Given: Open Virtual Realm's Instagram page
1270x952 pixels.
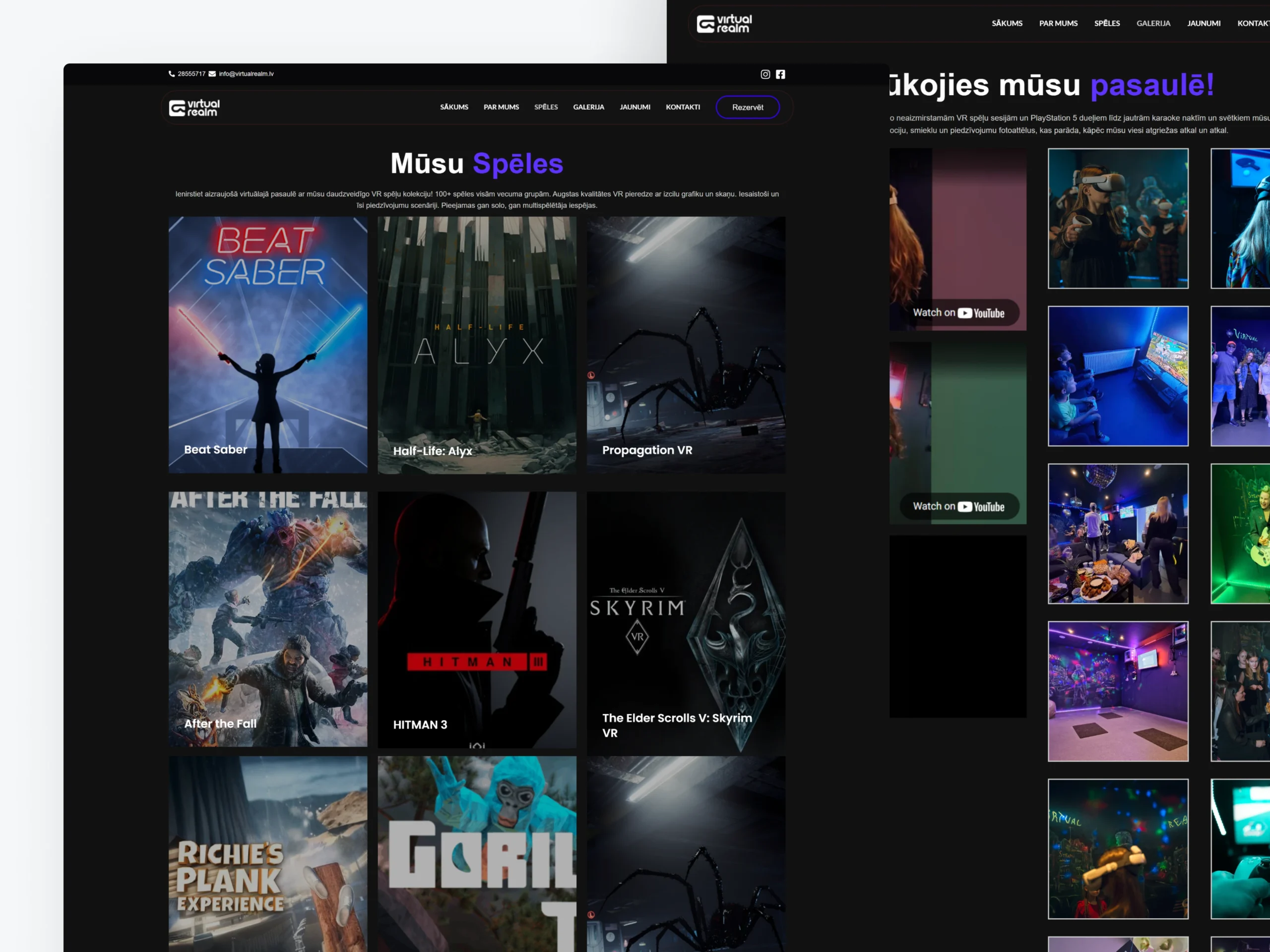Looking at the screenshot, I should [x=765, y=74].
